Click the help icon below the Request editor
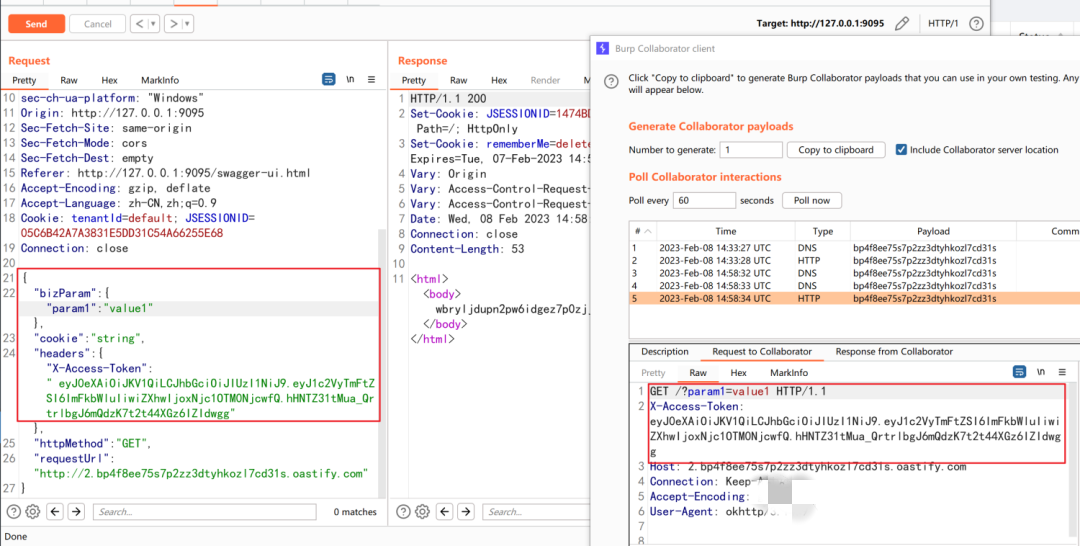The height and width of the screenshot is (546, 1080). point(14,512)
